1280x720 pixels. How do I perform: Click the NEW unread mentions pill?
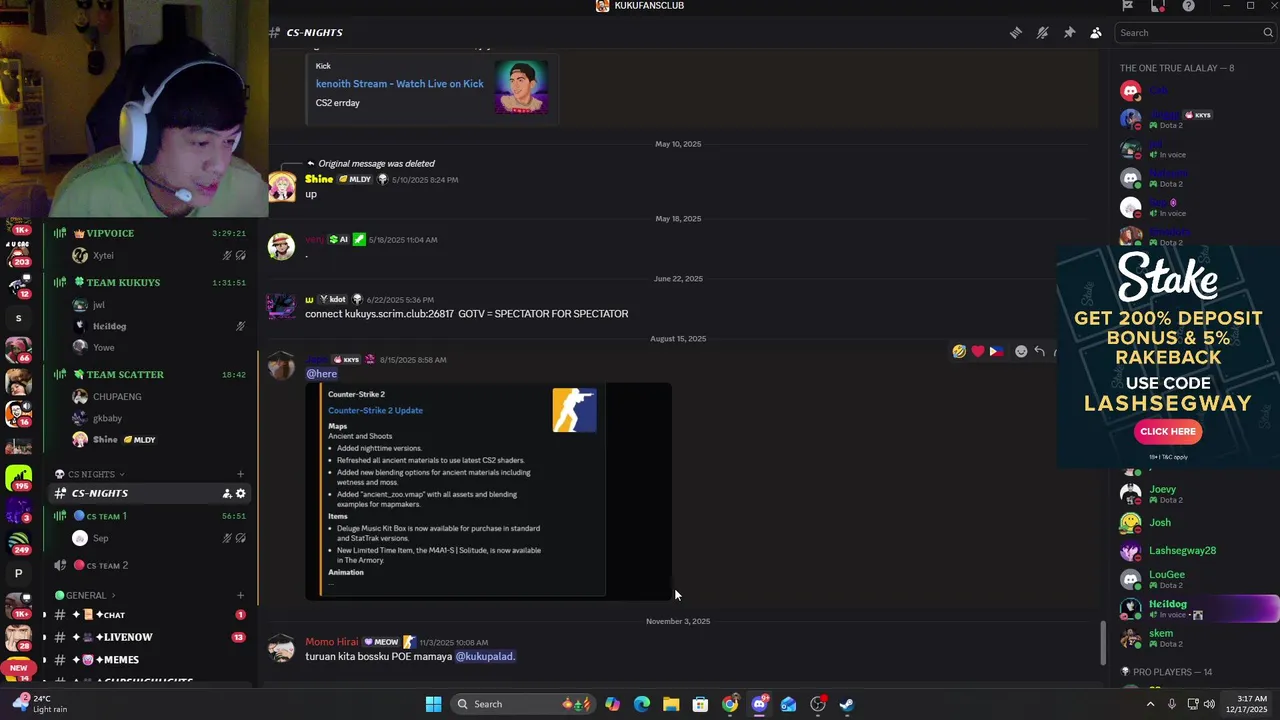coord(18,668)
